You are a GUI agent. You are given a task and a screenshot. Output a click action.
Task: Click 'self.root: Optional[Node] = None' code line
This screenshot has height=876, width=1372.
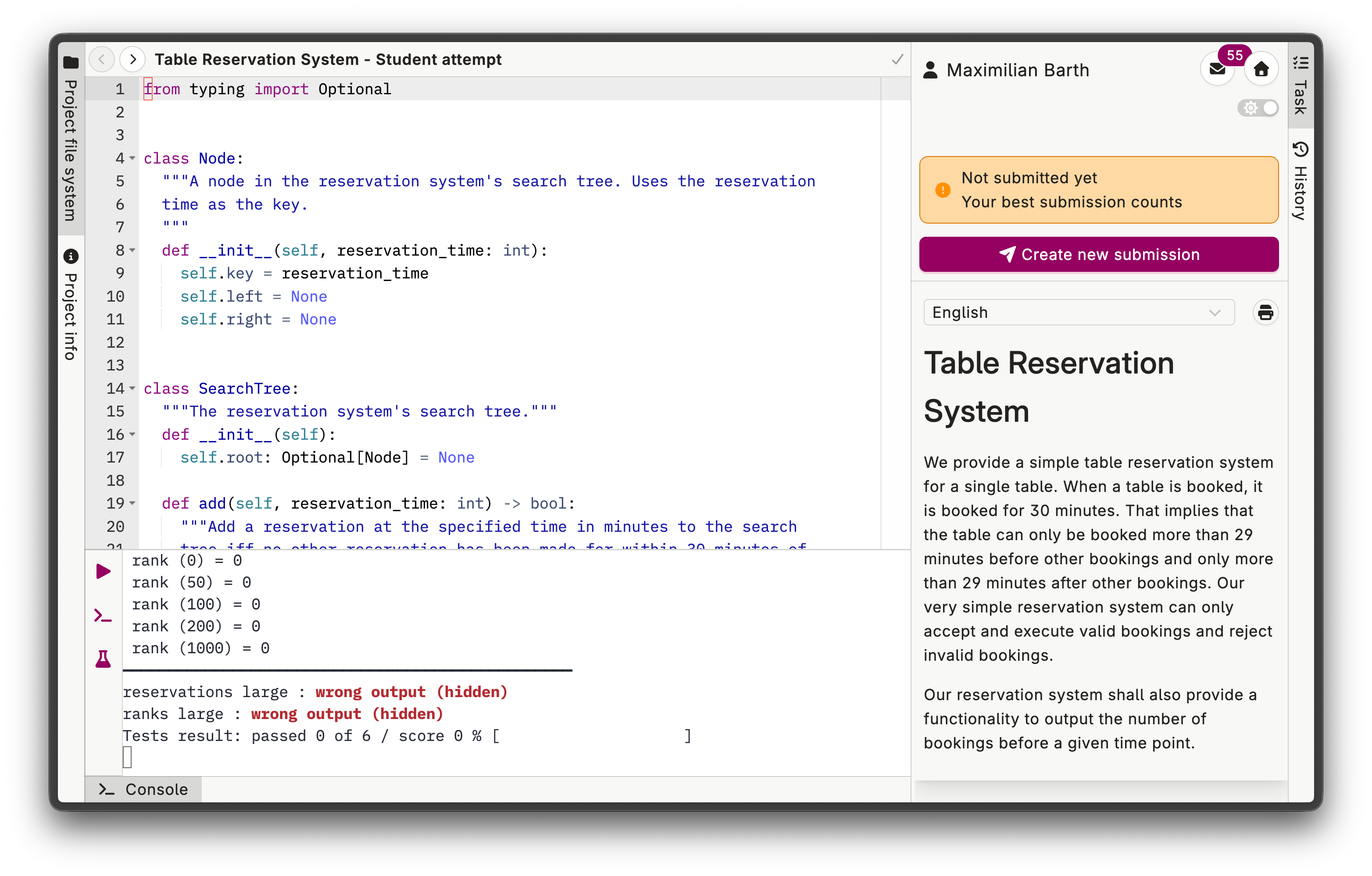tap(327, 457)
